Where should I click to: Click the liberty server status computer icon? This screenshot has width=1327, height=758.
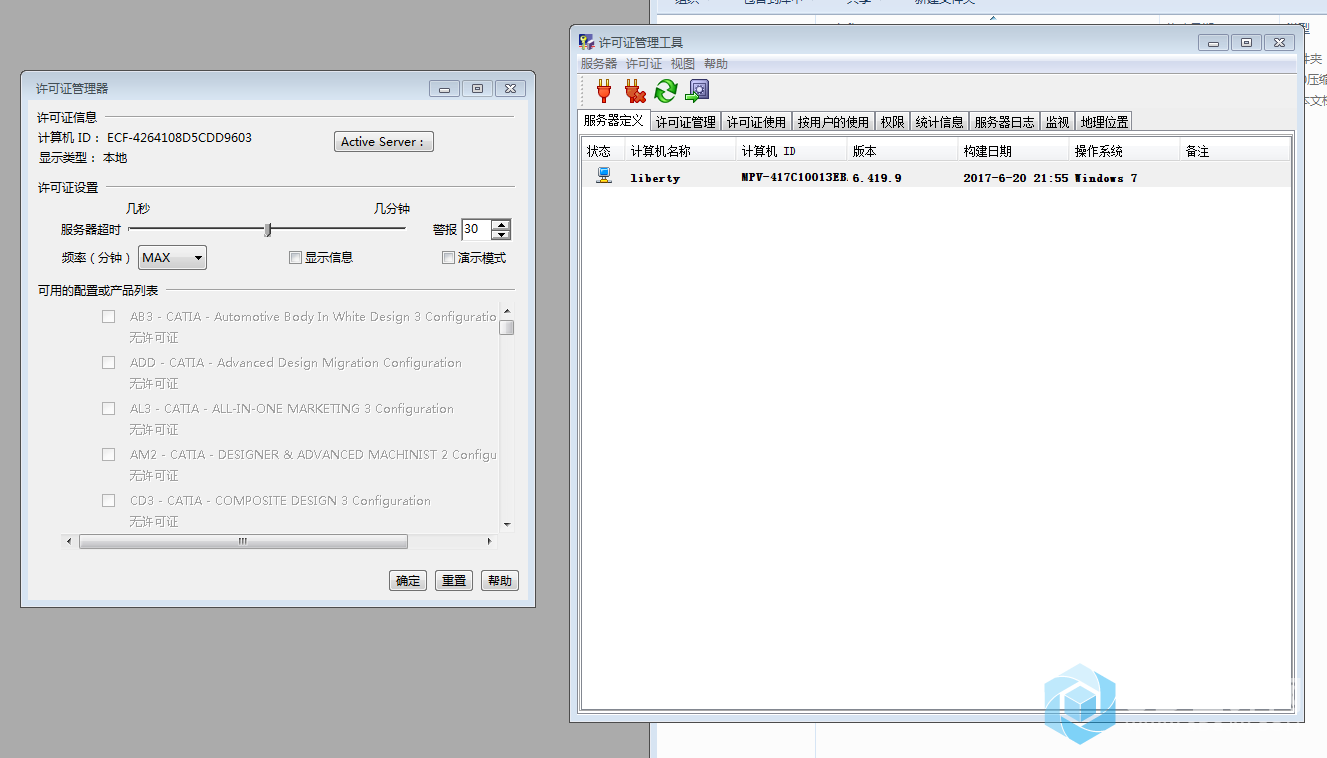click(603, 175)
